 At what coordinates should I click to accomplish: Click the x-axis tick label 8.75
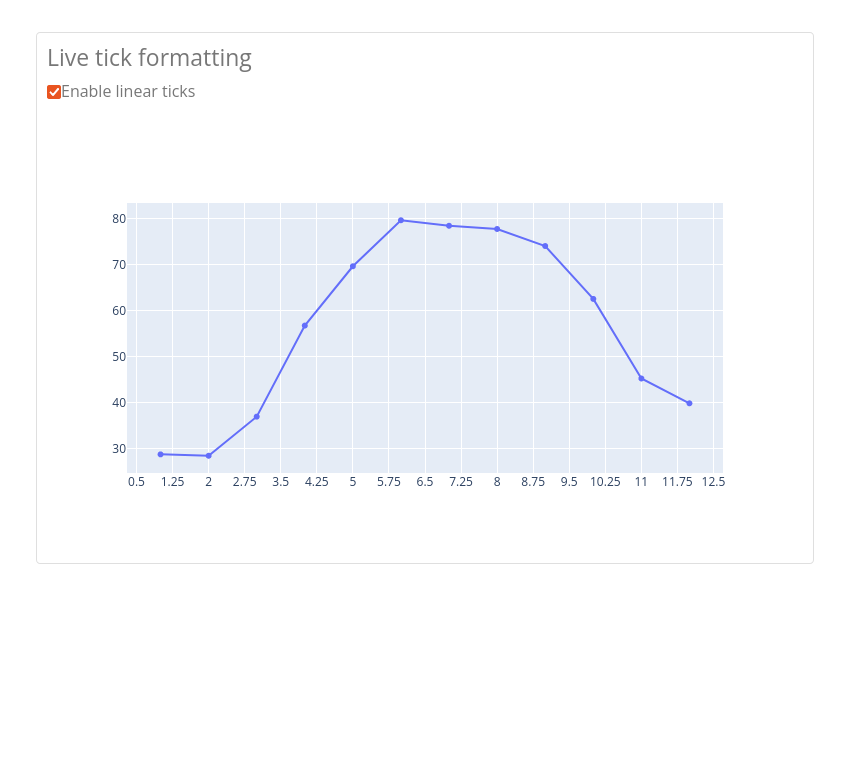(x=533, y=482)
